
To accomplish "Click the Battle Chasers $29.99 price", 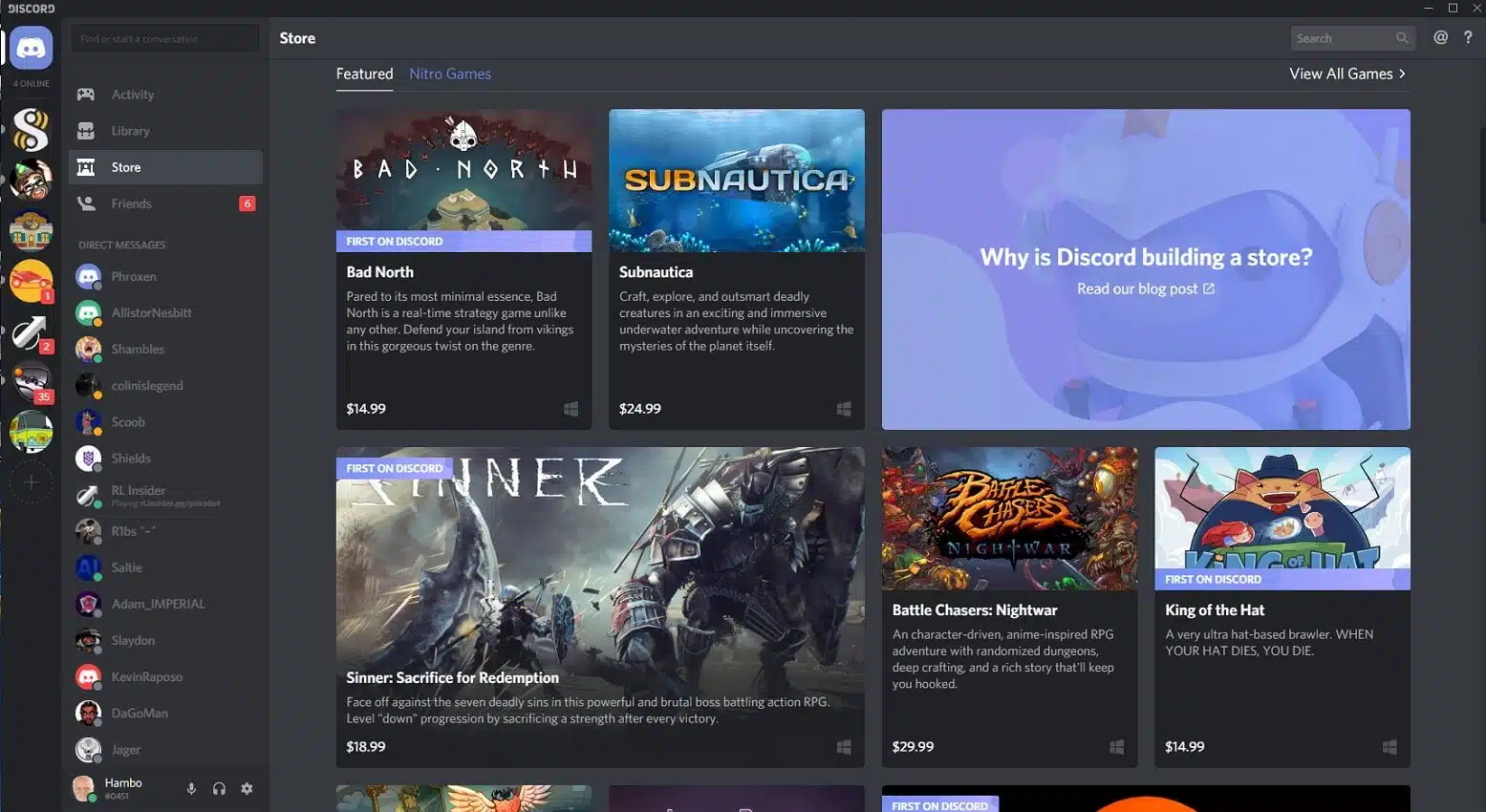I will tap(913, 747).
